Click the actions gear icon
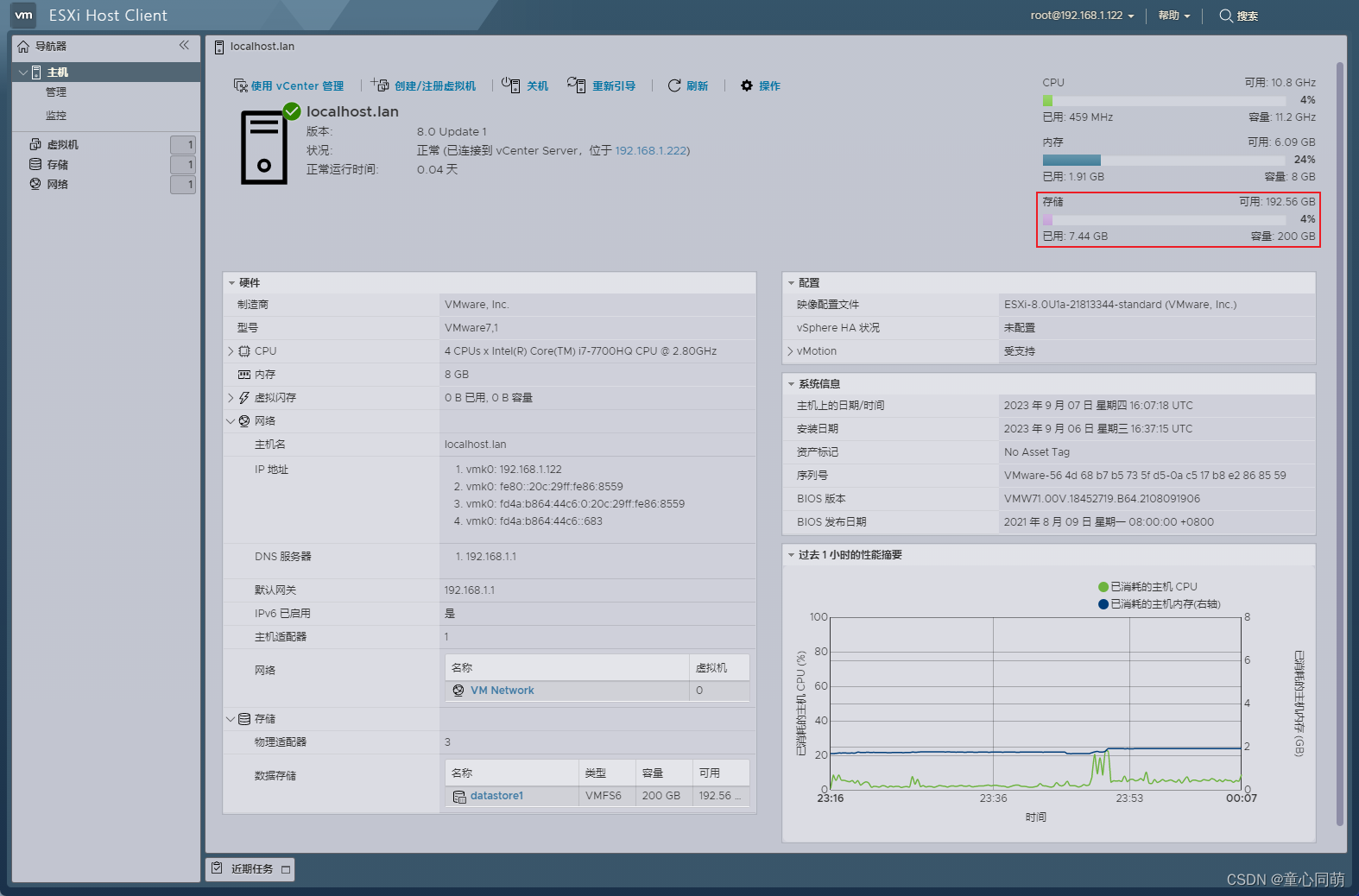The width and height of the screenshot is (1359, 896). 747,85
